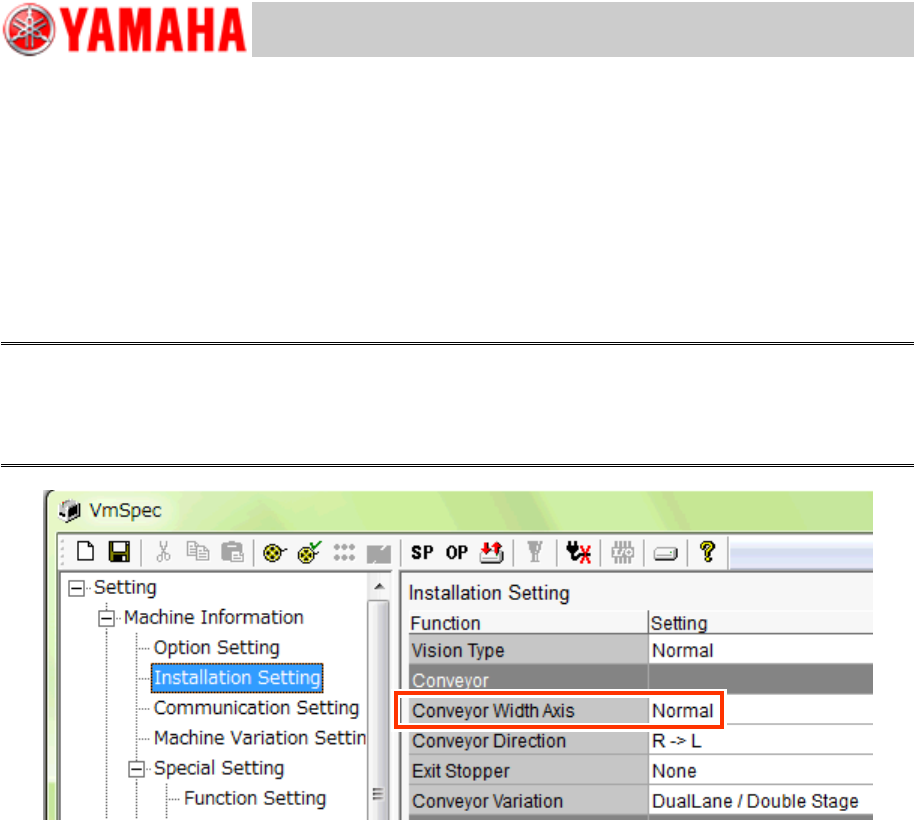Click the Copy icon in toolbar
Image resolution: width=914 pixels, height=820 pixels.
point(198,551)
